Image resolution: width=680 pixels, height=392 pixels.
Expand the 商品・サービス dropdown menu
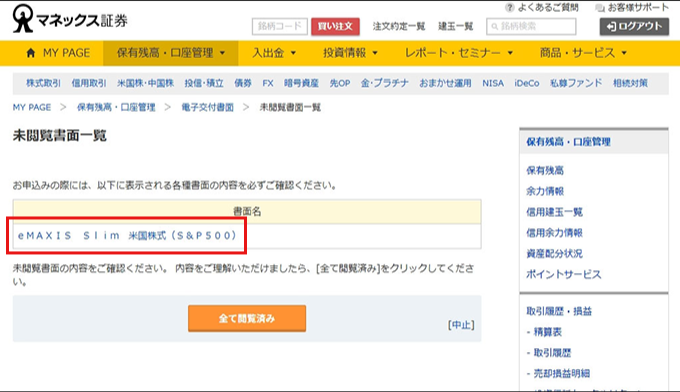[583, 53]
